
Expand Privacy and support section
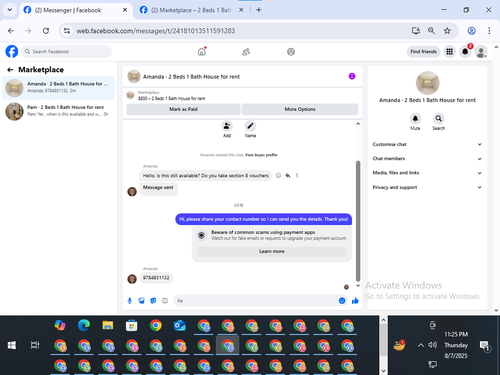pos(427,187)
